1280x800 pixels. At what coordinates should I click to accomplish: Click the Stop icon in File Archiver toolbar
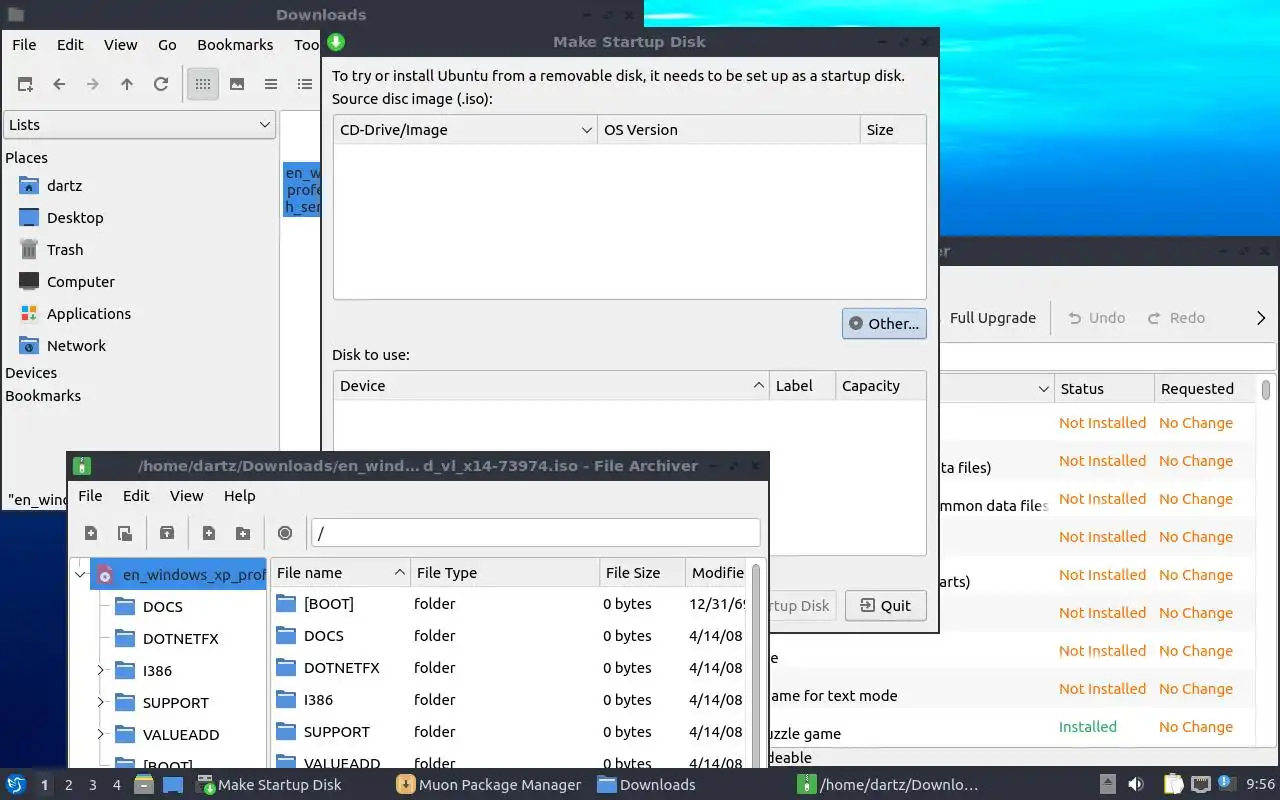285,533
